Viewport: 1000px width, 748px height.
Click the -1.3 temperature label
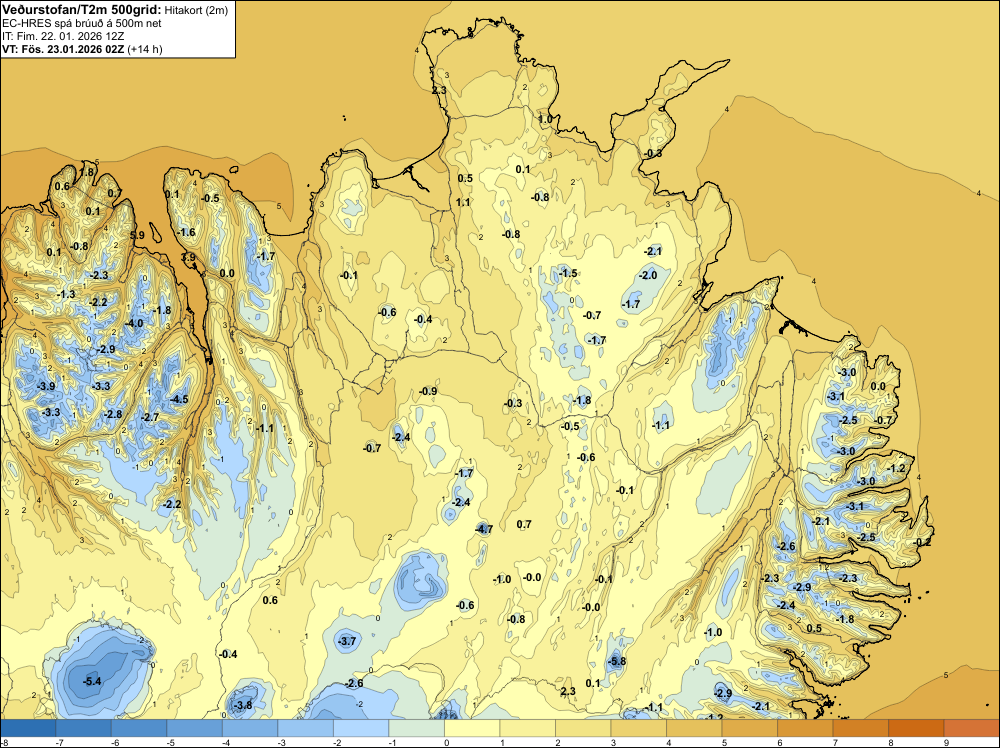(x=66, y=294)
